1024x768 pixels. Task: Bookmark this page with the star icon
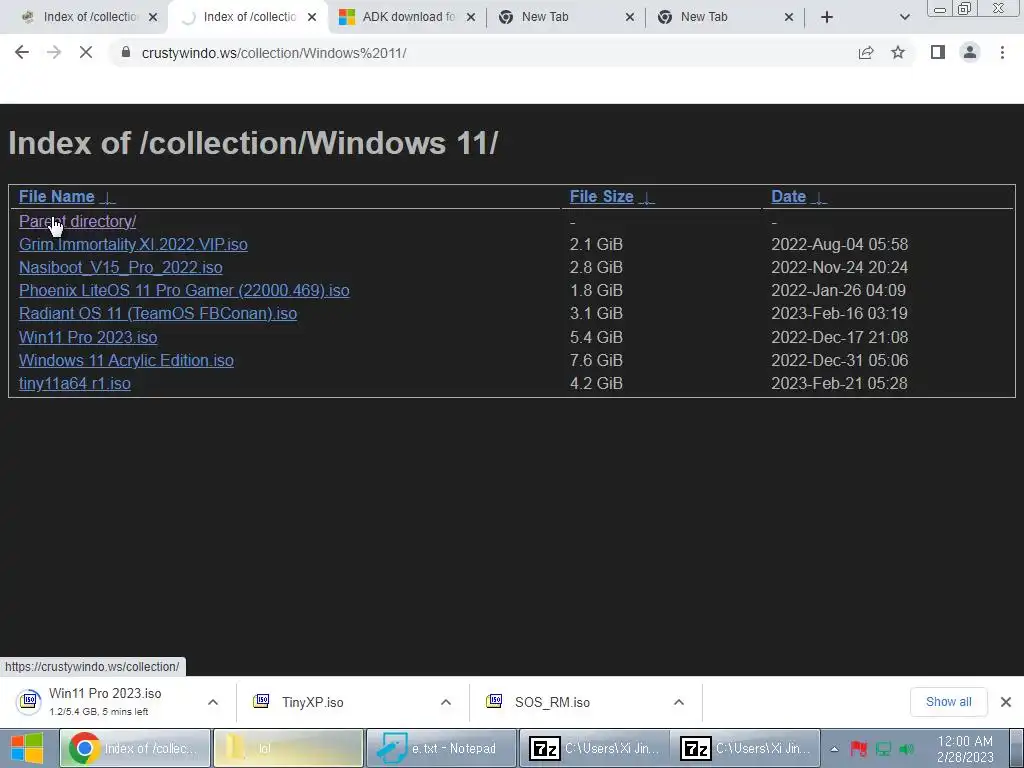pyautogui.click(x=898, y=52)
